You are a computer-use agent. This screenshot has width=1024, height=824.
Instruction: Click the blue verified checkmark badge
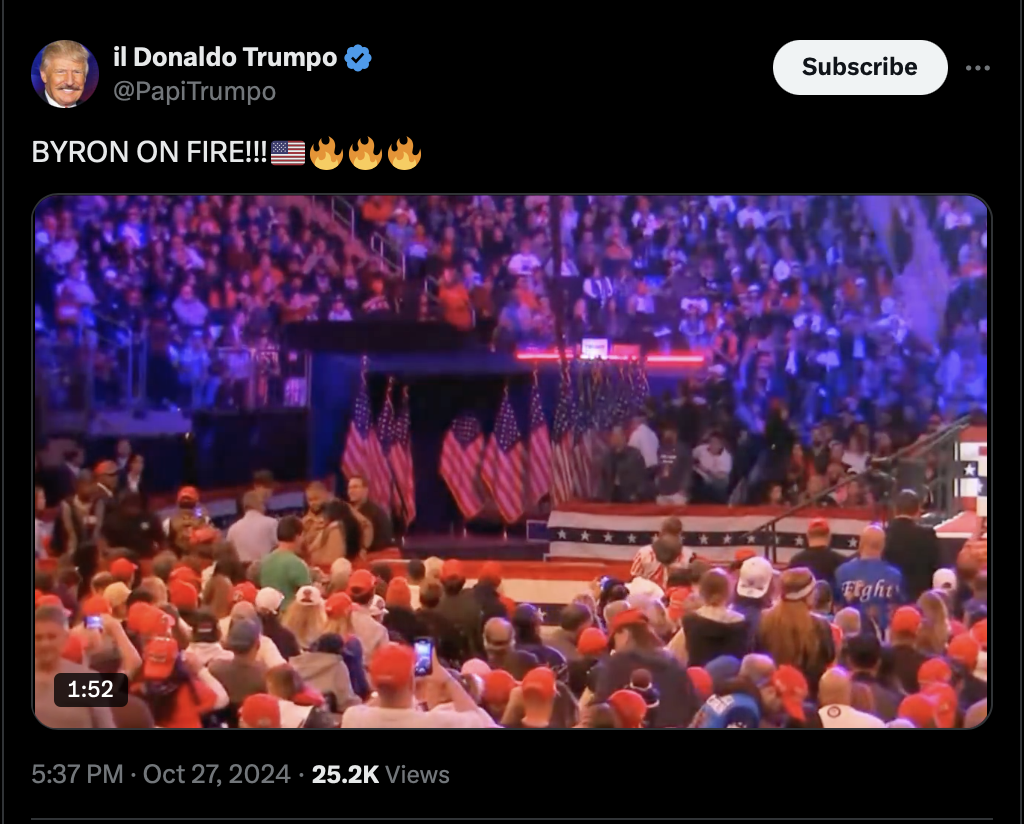(x=358, y=57)
